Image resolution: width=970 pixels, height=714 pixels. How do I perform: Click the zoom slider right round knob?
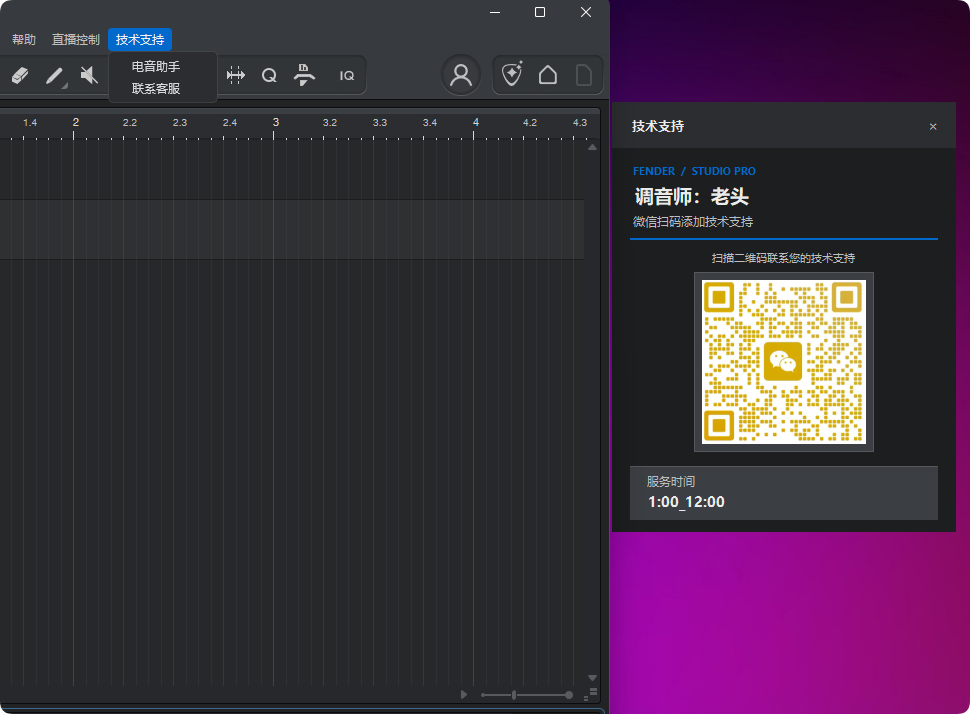[569, 695]
